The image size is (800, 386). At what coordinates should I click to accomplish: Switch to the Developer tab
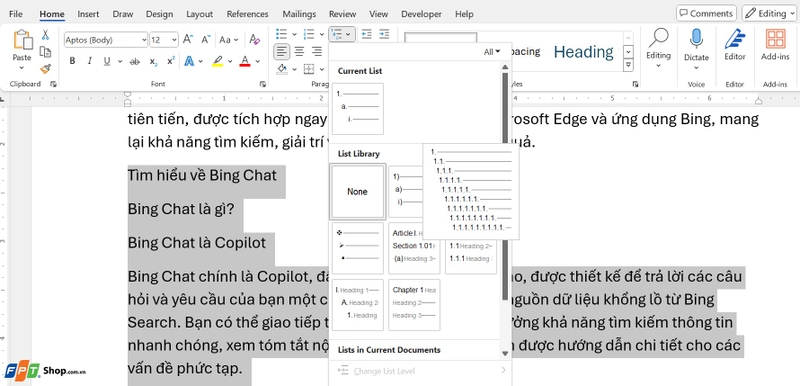click(421, 14)
